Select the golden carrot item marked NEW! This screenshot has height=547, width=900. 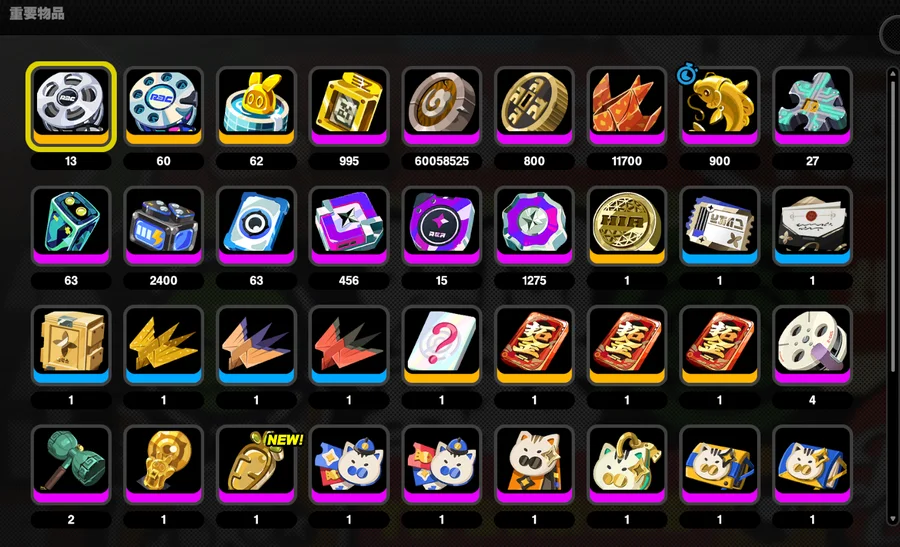pos(256,464)
